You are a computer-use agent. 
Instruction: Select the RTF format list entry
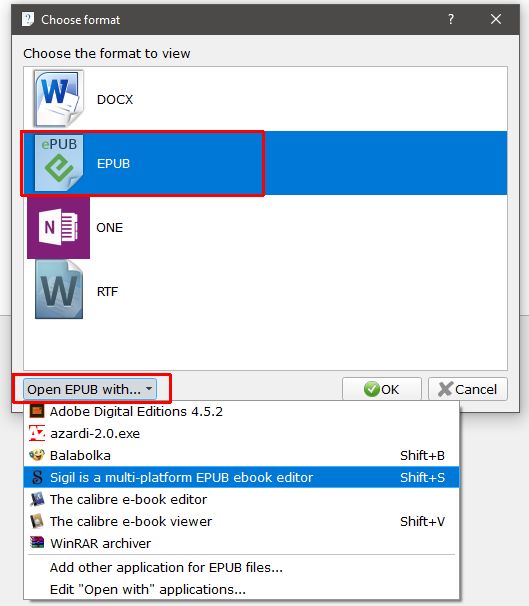(265, 291)
